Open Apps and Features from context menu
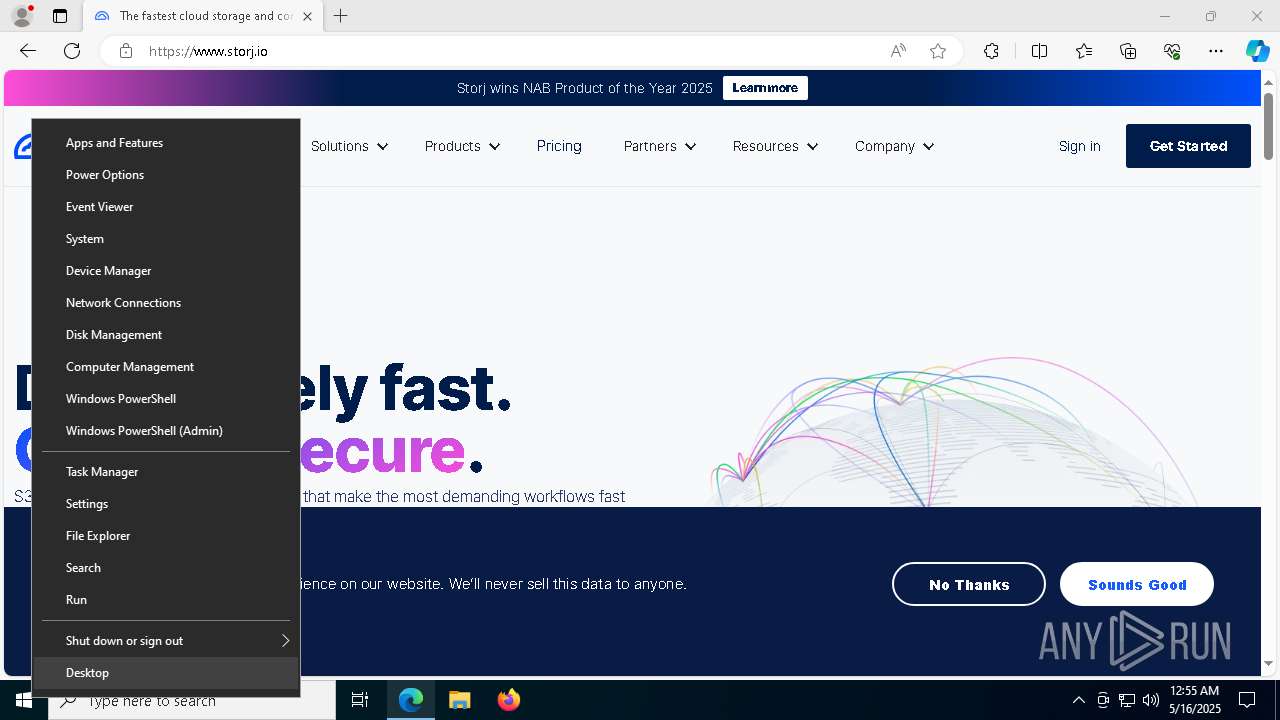 click(x=166, y=143)
